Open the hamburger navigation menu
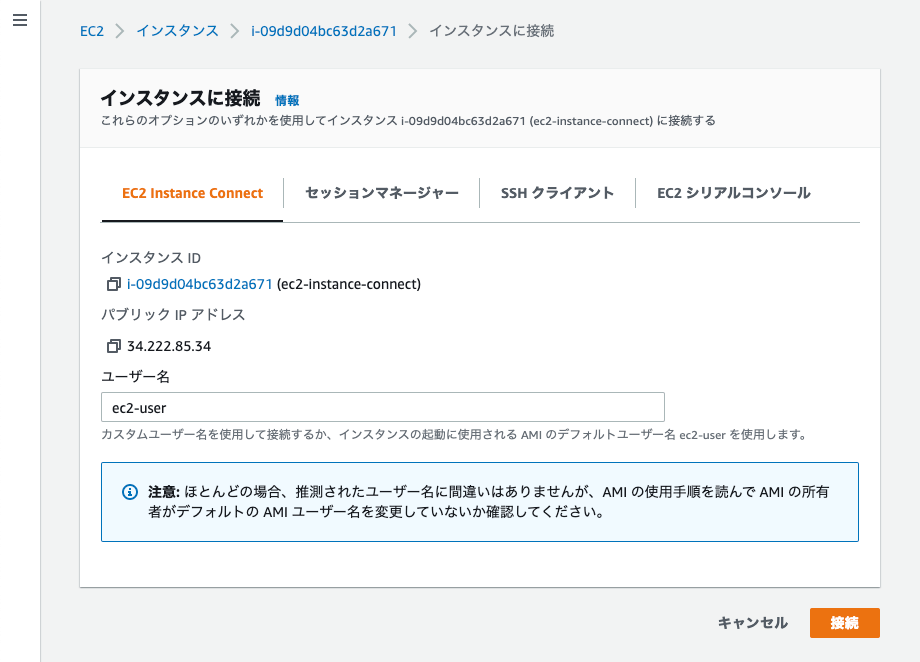Image resolution: width=920 pixels, height=662 pixels. tap(19, 21)
